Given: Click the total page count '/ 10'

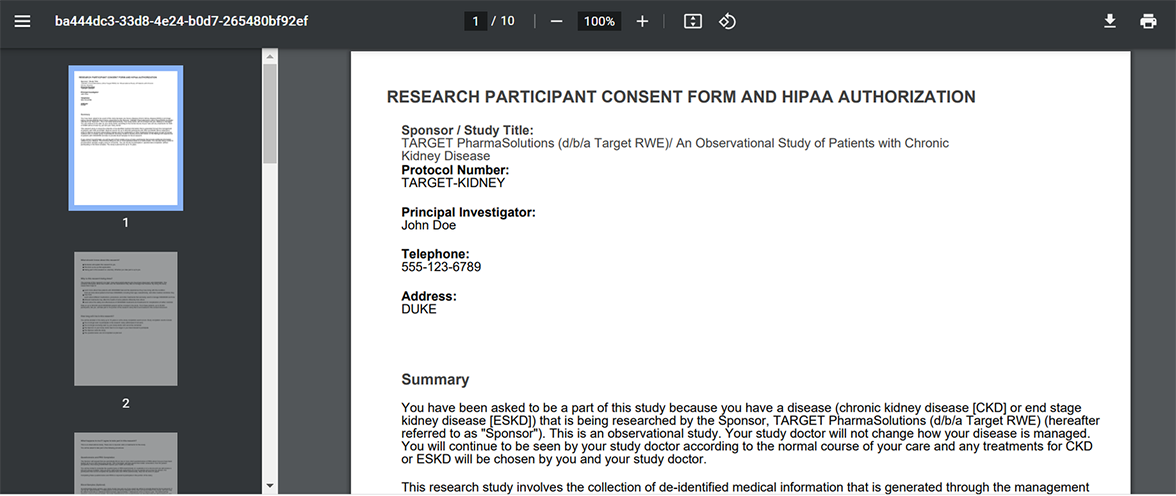Looking at the screenshot, I should (x=503, y=21).
